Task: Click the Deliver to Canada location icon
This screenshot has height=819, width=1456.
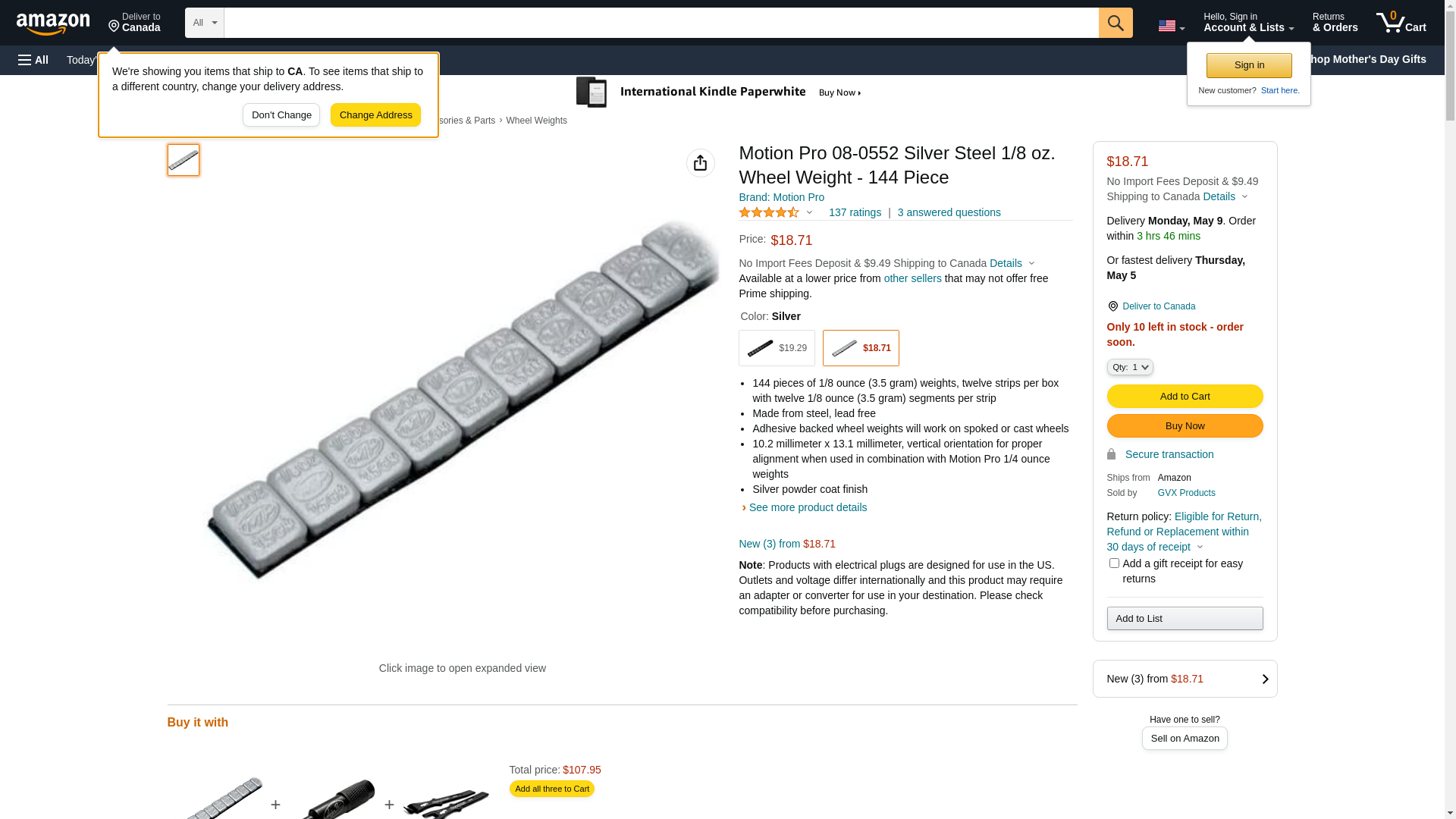Action: click(1112, 306)
